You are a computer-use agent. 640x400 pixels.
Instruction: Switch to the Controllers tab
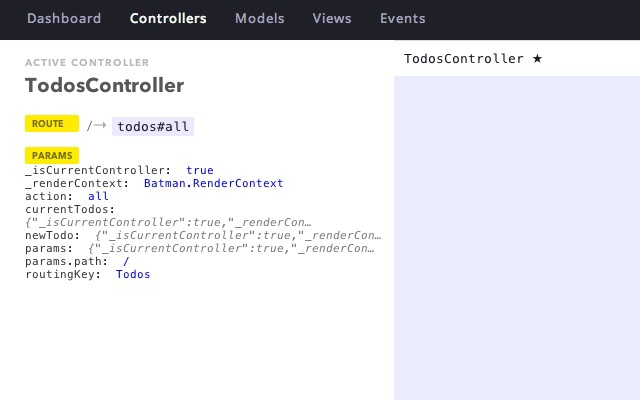click(x=168, y=18)
